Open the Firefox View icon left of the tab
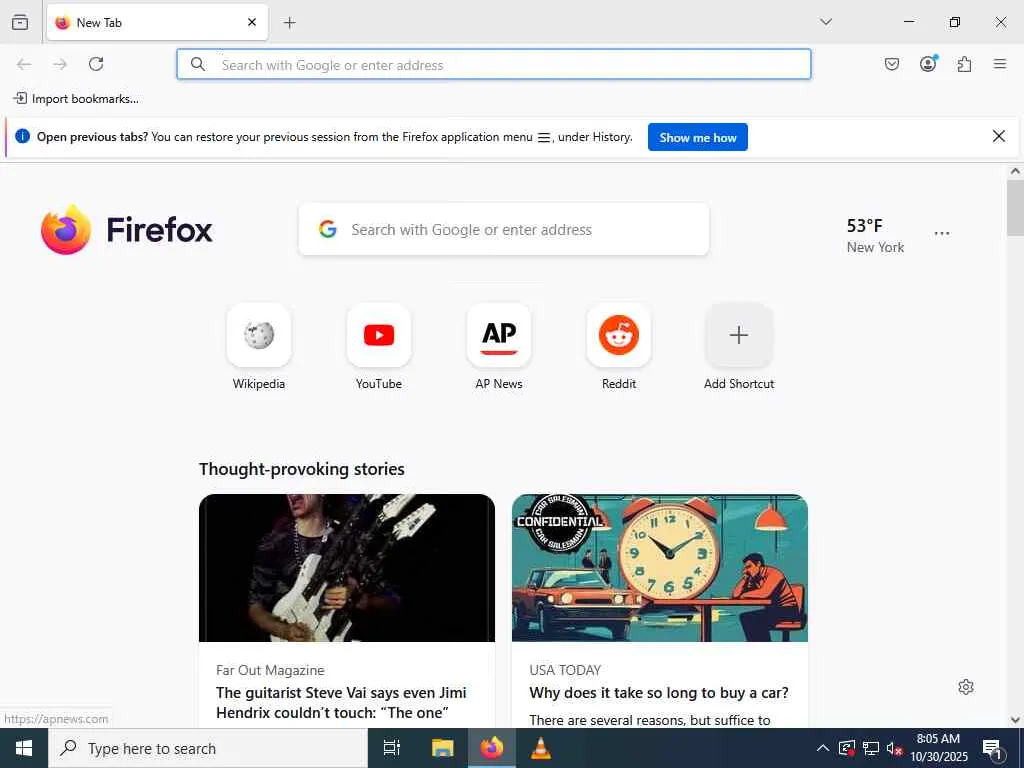The image size is (1024, 768). [20, 22]
